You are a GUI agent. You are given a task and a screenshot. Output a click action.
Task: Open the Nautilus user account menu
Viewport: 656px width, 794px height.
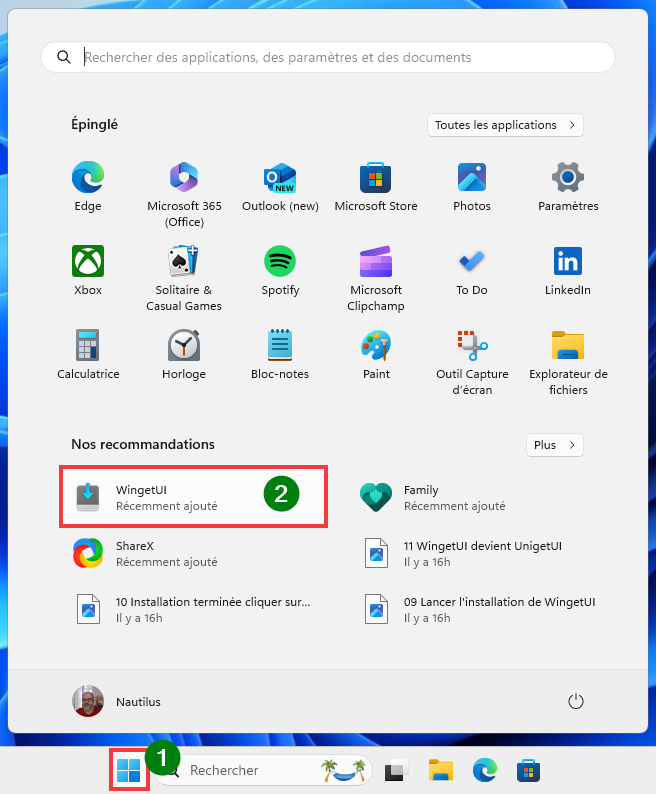[x=117, y=701]
